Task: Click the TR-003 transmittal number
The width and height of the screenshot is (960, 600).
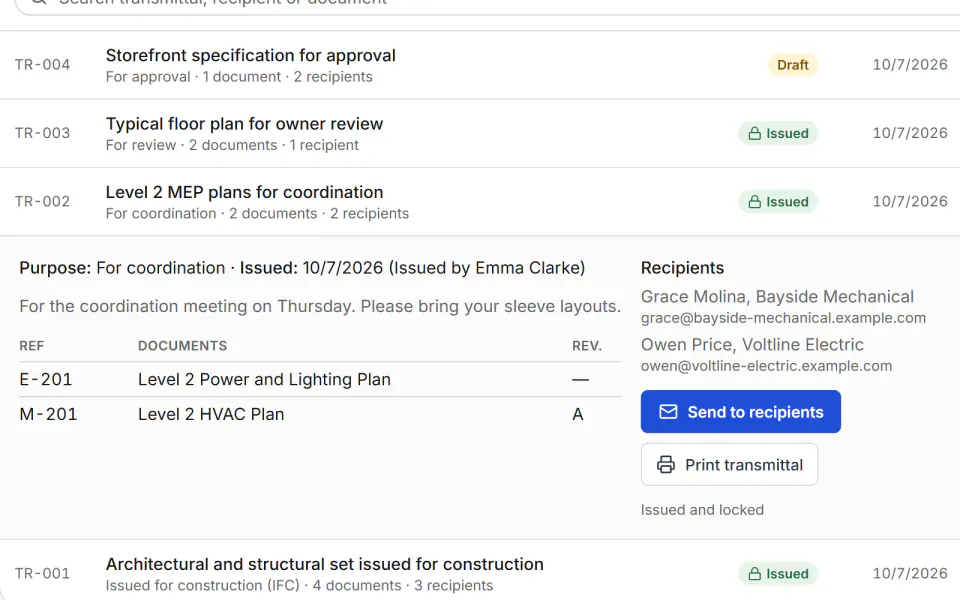Action: tap(43, 133)
